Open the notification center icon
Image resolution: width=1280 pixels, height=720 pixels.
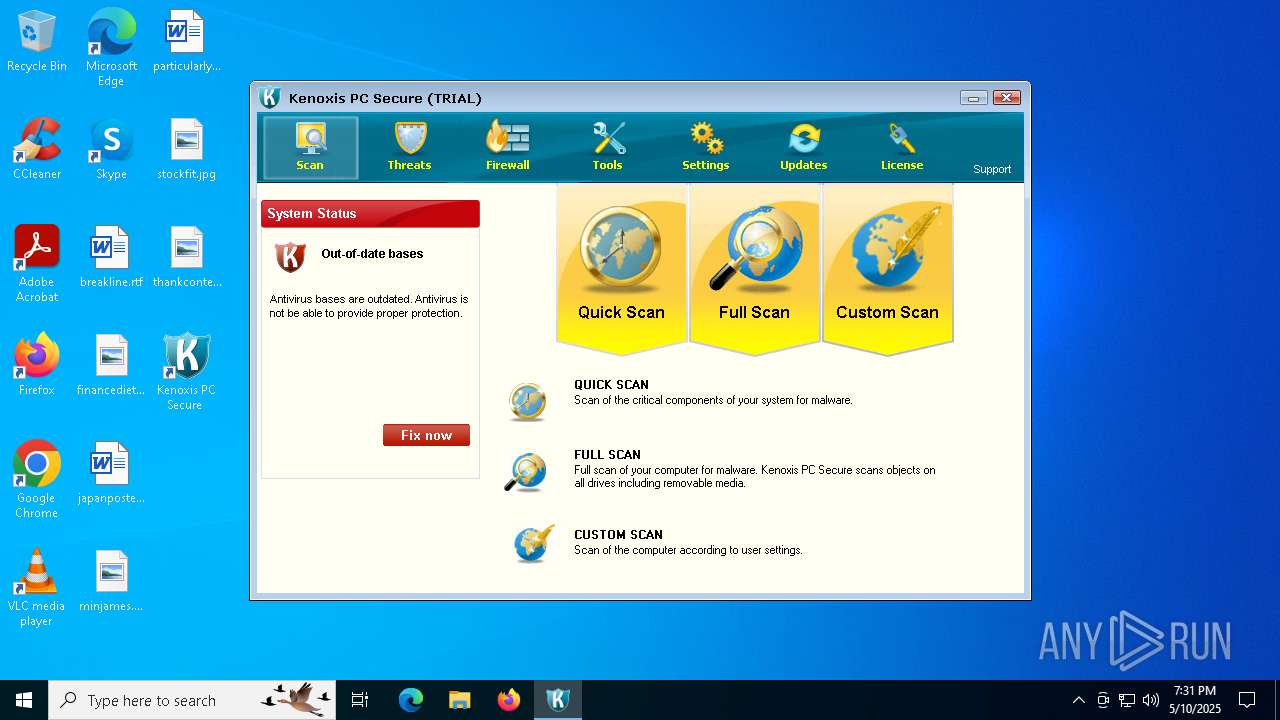1247,700
